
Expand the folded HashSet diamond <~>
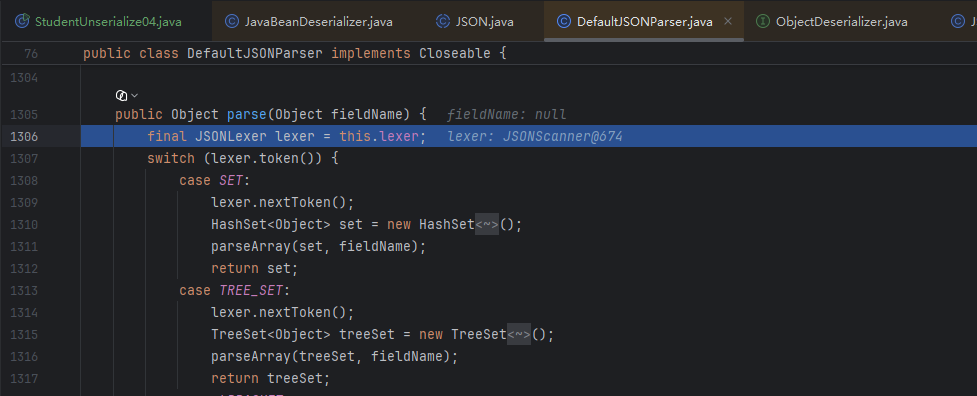pos(487,224)
